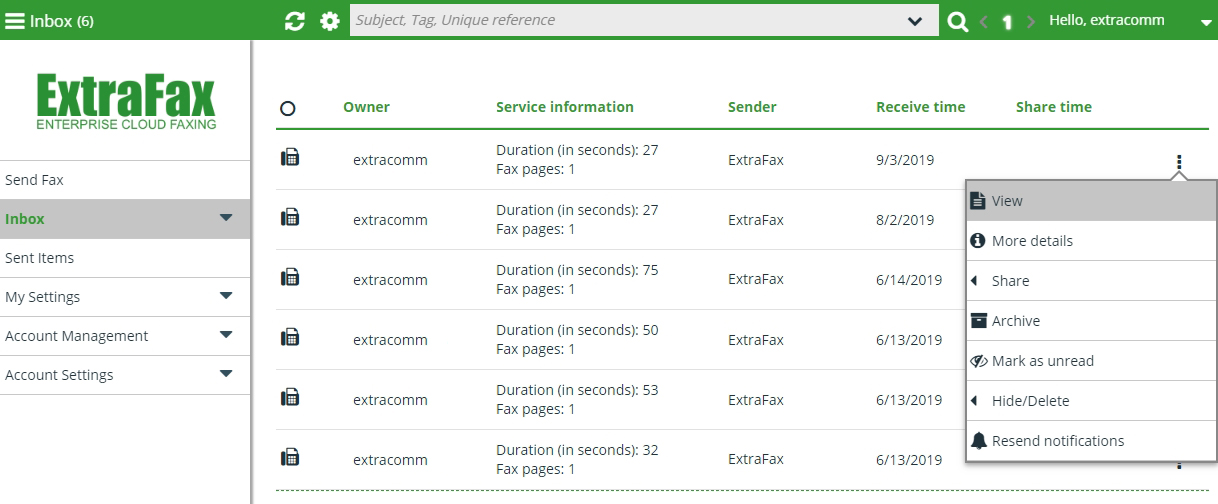Select More details in the context menu
This screenshot has height=504, width=1218.
1091,241
